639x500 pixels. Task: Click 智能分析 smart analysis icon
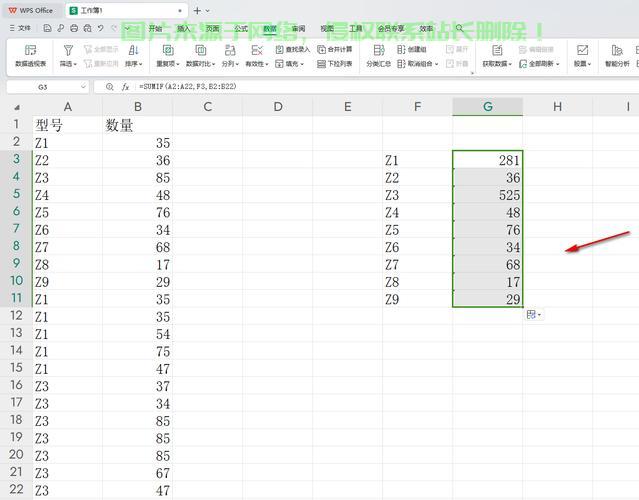(x=617, y=51)
